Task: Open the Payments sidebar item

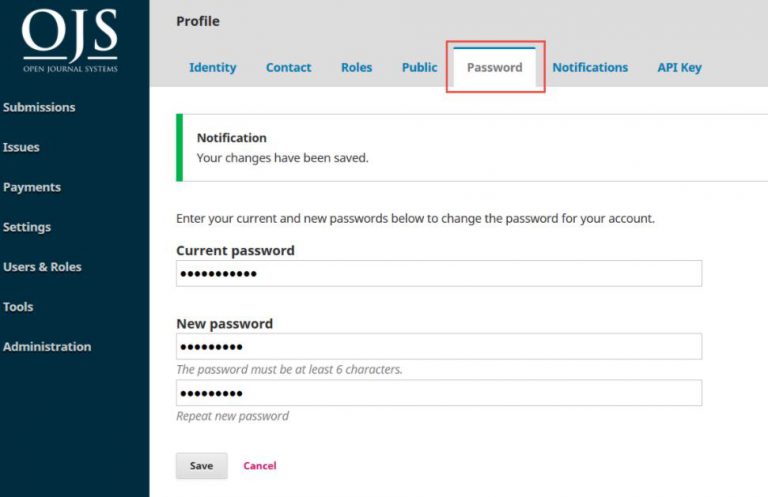Action: 32,187
